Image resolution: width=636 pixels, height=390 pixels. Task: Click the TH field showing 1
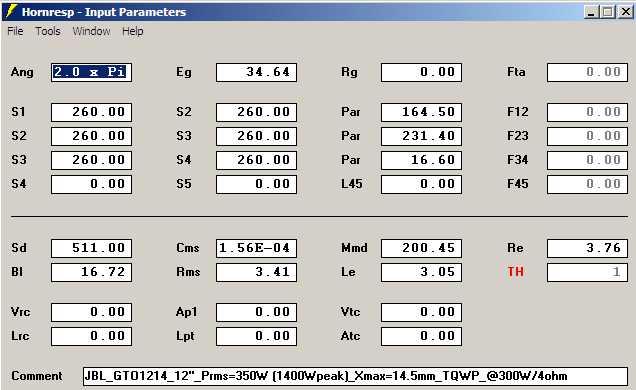(x=587, y=272)
